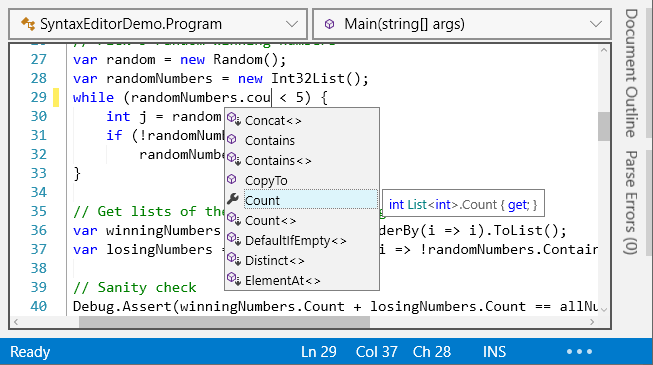
Task: Click 'losingNumbers' variable on line 37
Action: (159, 250)
